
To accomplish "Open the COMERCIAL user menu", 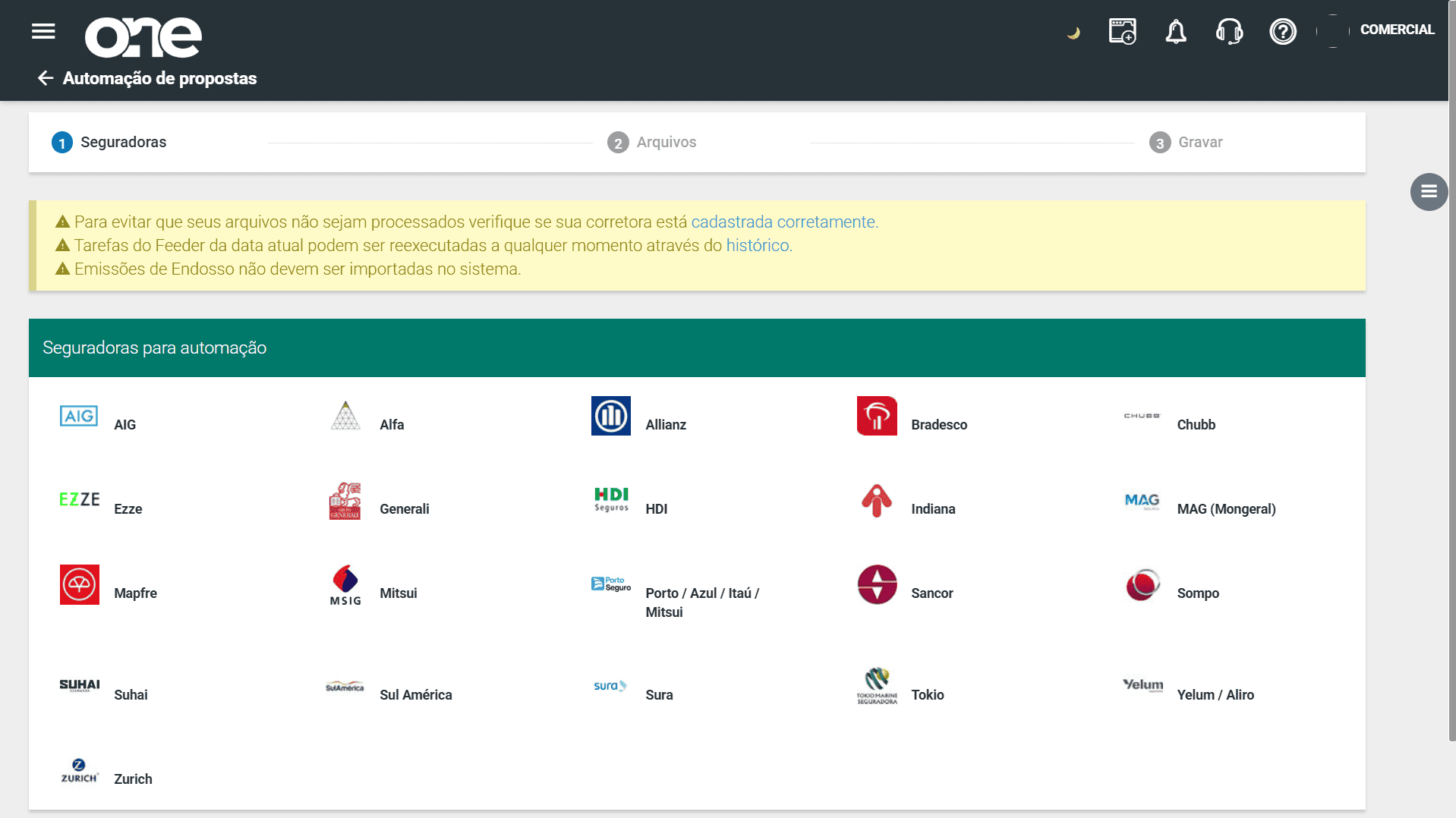I will pos(1397,30).
